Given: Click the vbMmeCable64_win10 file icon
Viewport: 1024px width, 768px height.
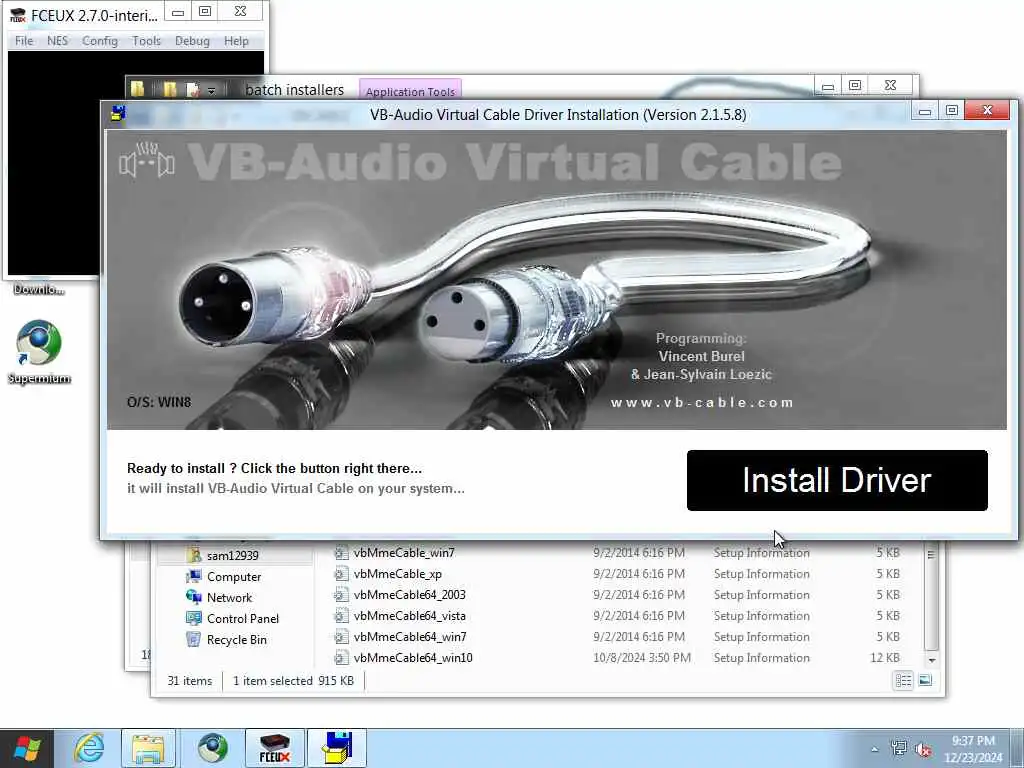Looking at the screenshot, I should click(341, 658).
